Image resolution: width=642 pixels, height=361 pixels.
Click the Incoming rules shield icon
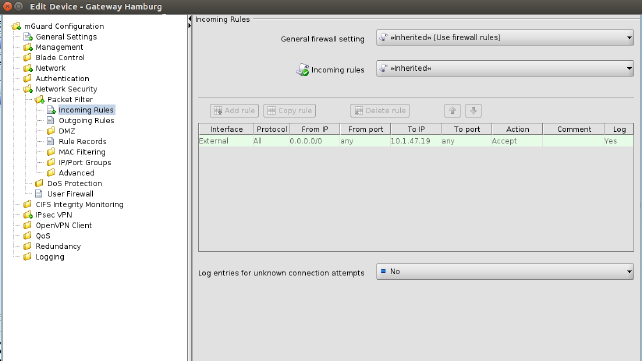[303, 70]
